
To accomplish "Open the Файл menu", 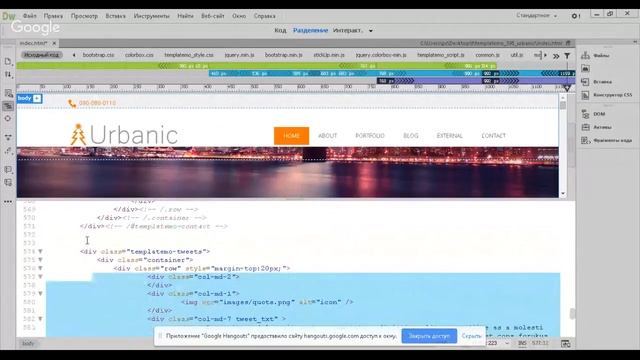I will click(29, 16).
